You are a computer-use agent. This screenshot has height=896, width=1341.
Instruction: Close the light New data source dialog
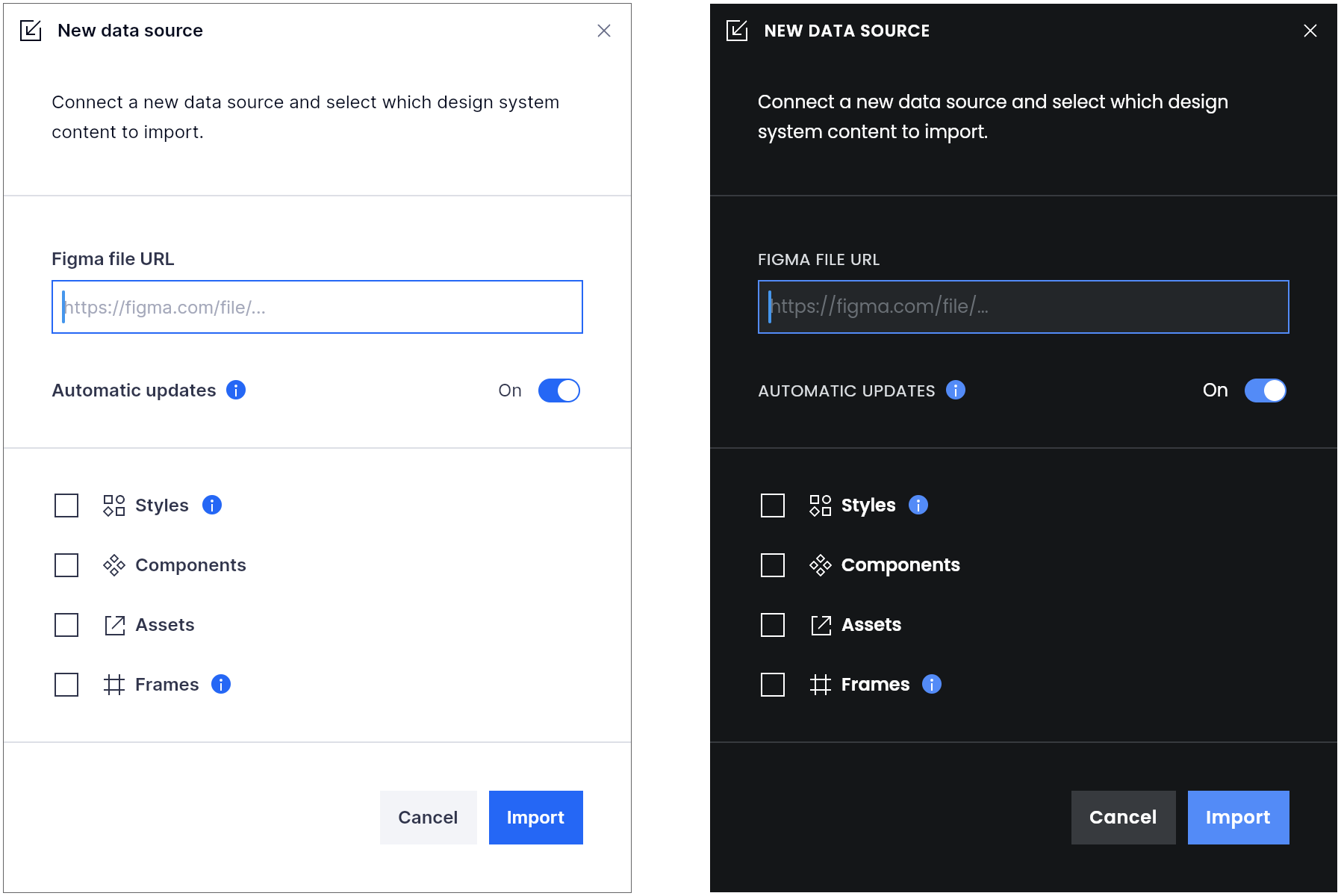(604, 31)
